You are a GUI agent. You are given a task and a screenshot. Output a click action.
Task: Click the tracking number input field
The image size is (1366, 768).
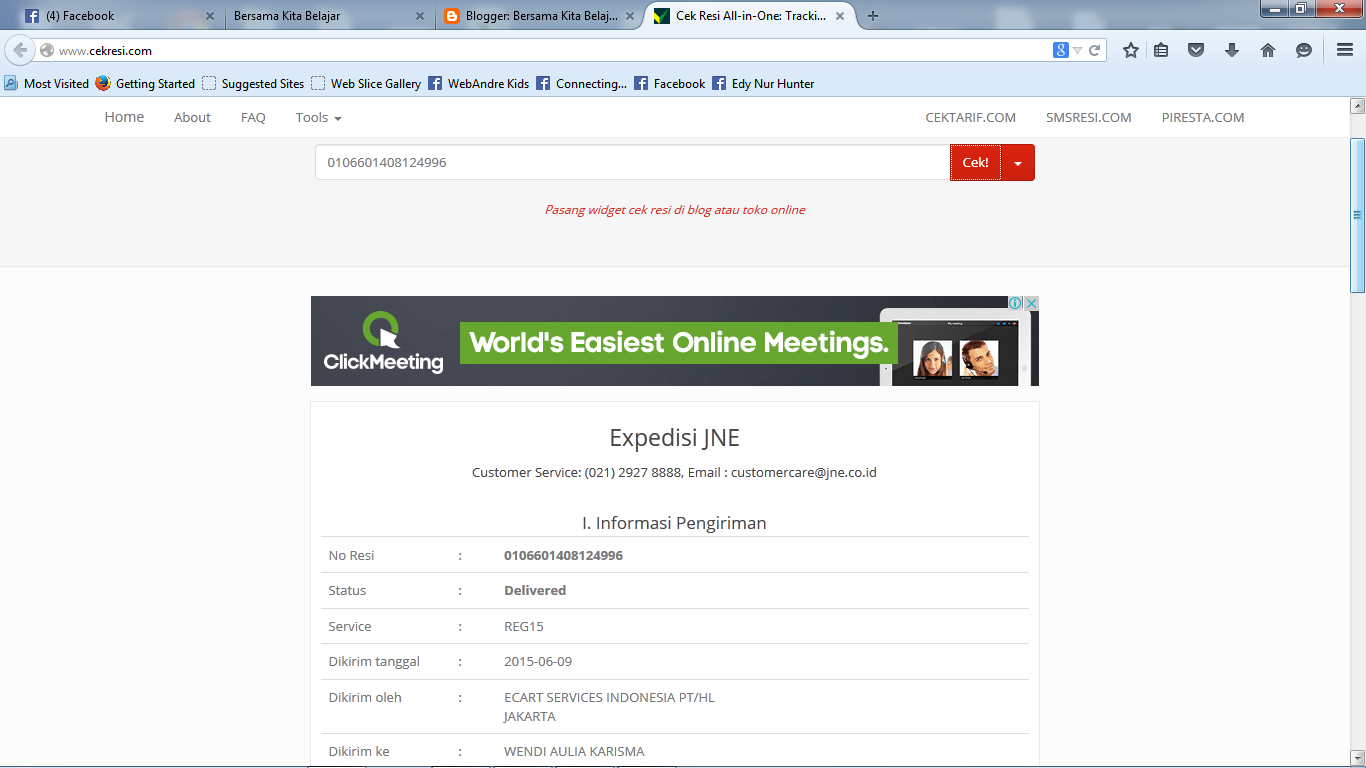click(x=632, y=162)
